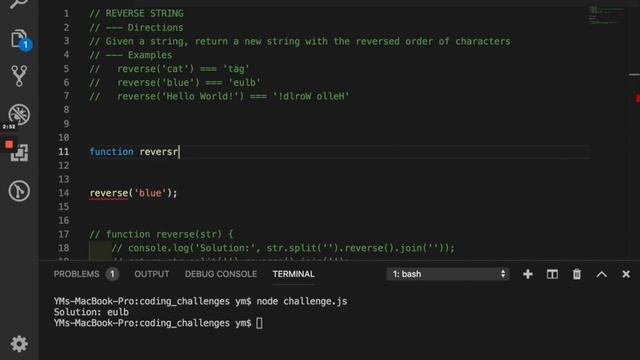Click the terminal prompt cursor

[x=259, y=323]
